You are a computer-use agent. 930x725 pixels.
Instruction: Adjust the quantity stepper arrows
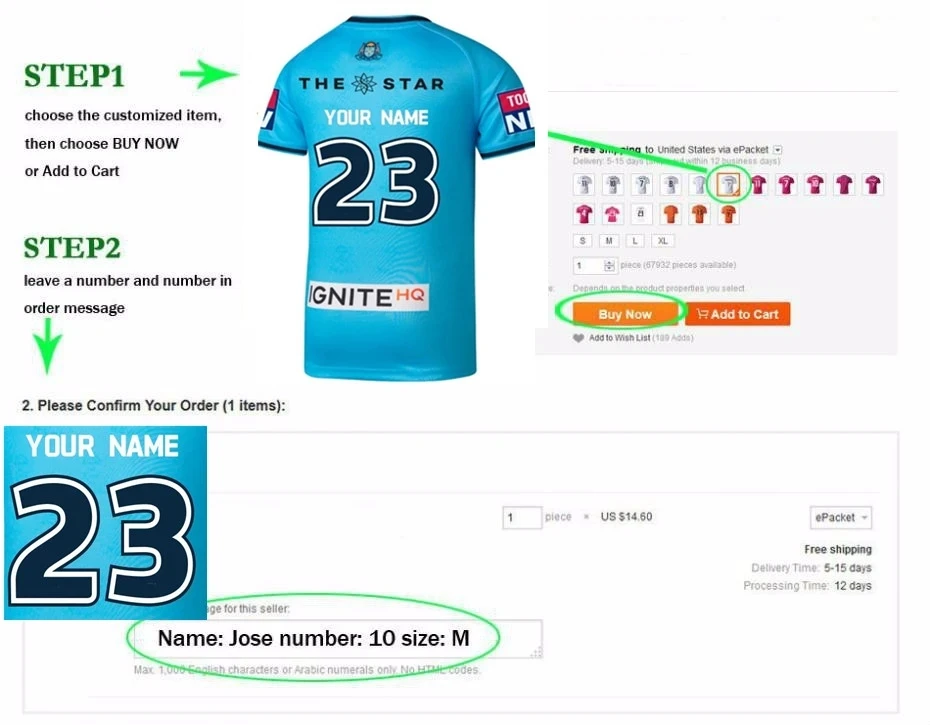point(609,265)
